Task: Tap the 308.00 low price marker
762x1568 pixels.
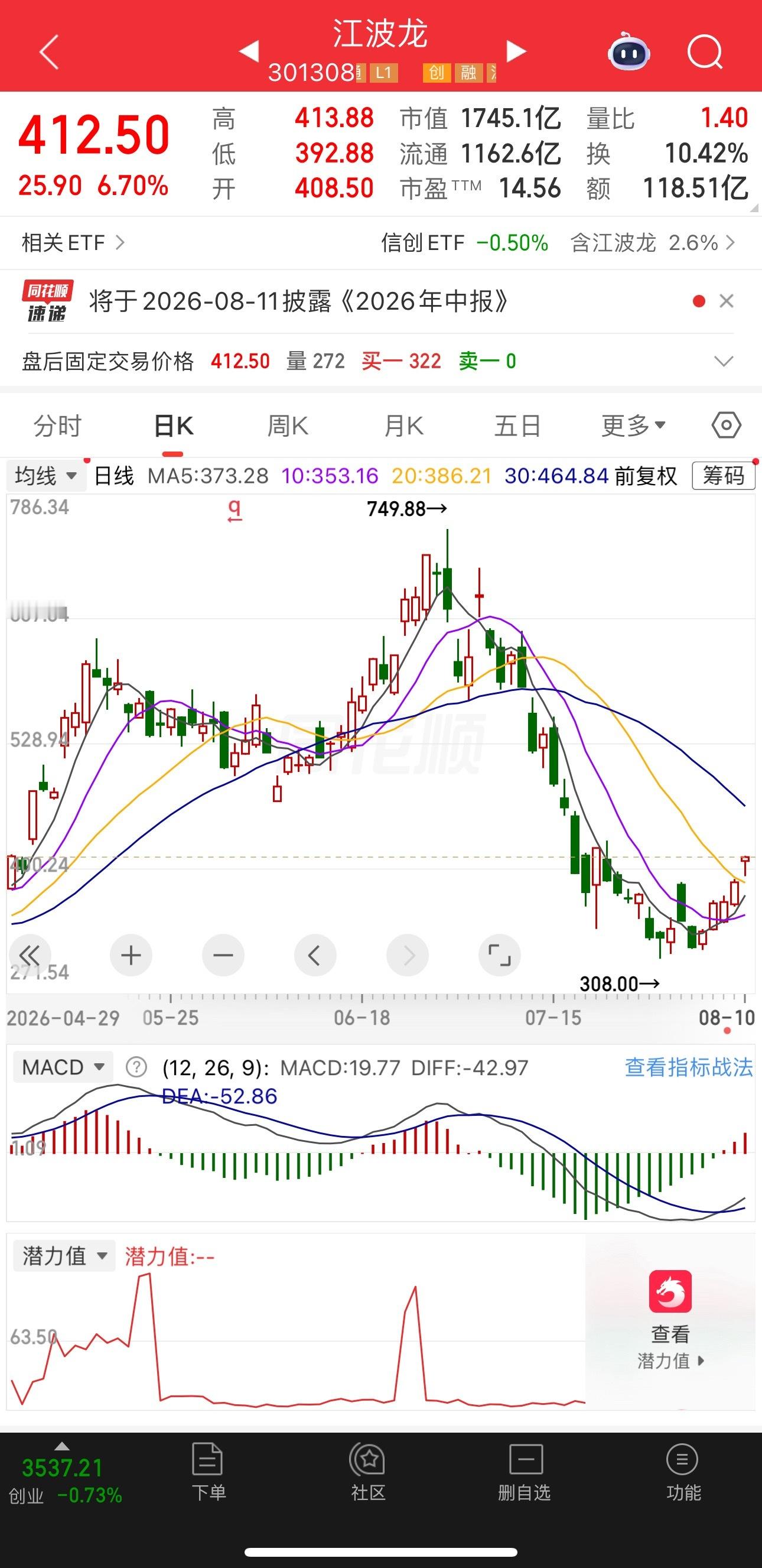Action: [x=620, y=983]
